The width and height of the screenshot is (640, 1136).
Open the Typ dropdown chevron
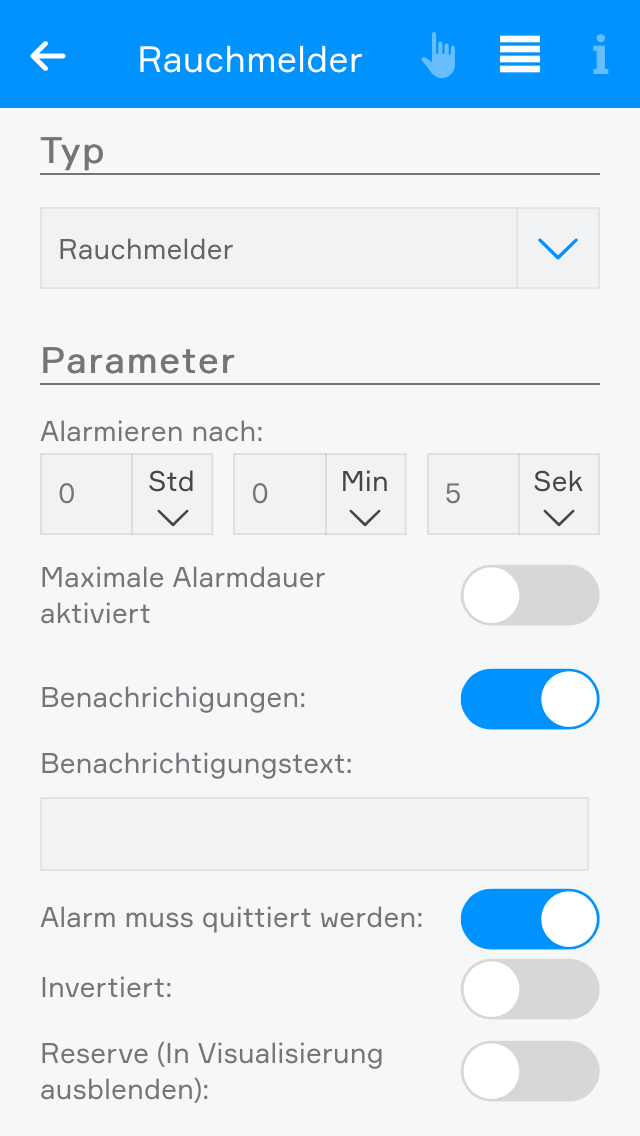point(558,249)
